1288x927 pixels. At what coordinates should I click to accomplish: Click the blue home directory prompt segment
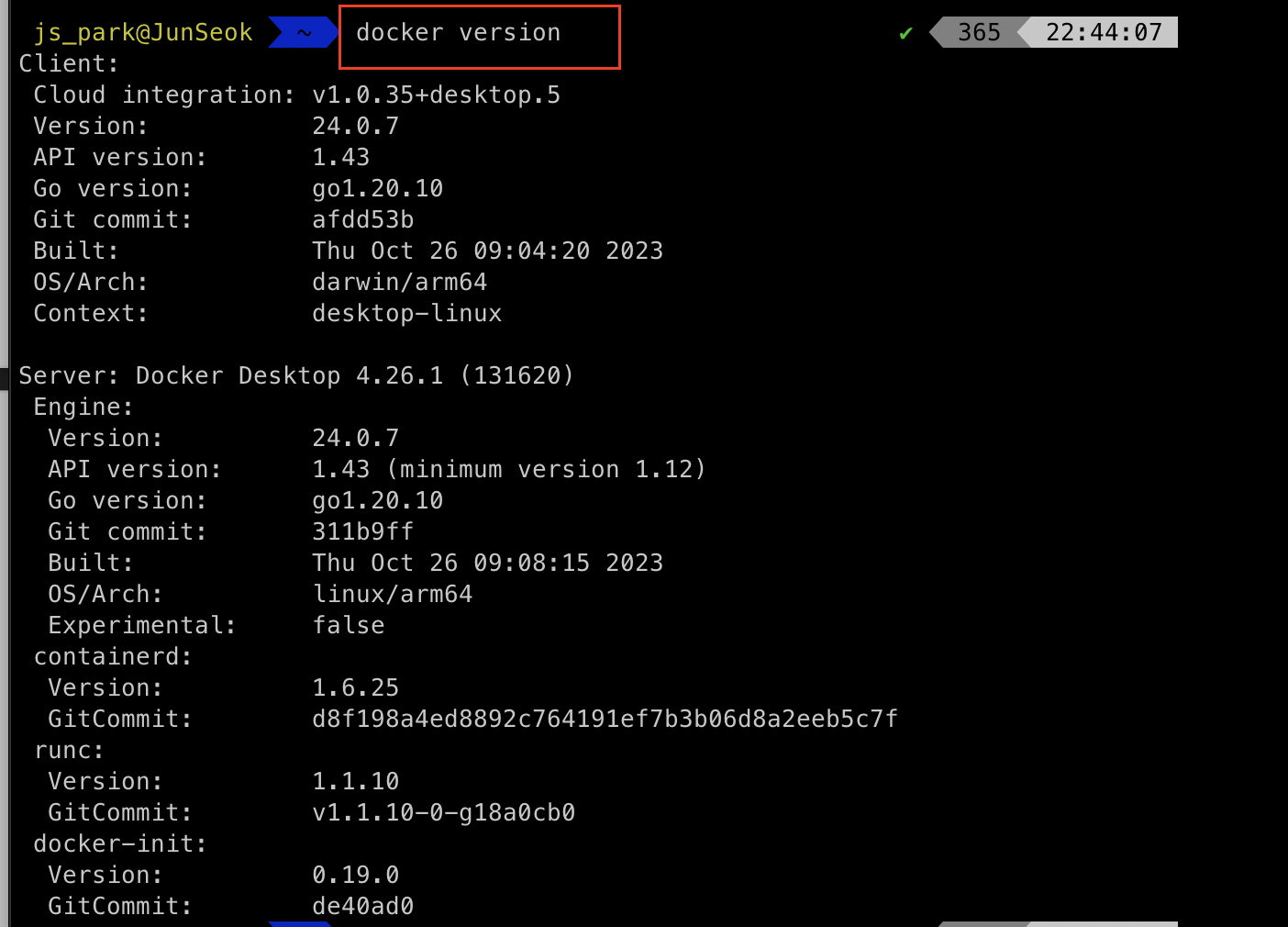pyautogui.click(x=303, y=33)
